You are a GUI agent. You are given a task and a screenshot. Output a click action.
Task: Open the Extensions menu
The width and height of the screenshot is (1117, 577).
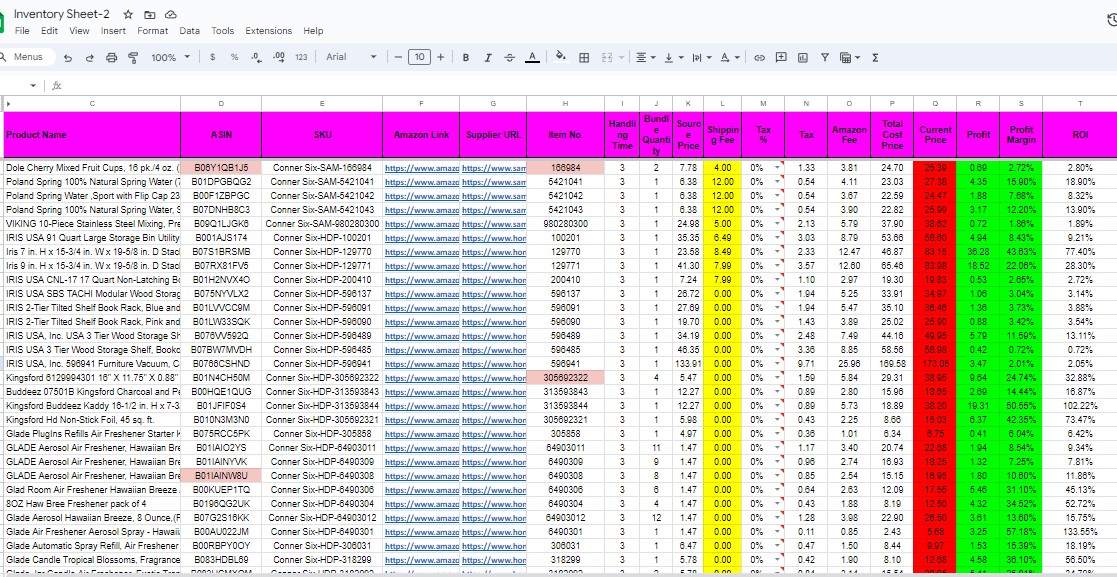(x=269, y=31)
